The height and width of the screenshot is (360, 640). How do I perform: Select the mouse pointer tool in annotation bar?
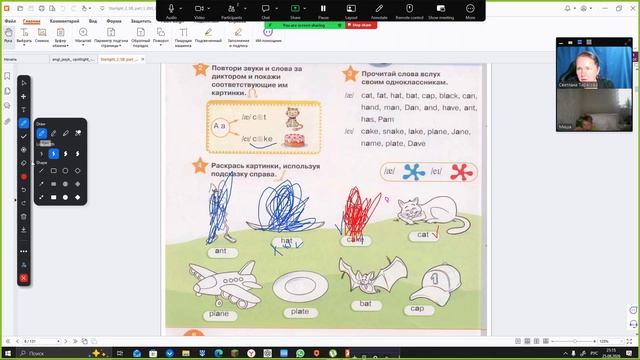point(24,83)
